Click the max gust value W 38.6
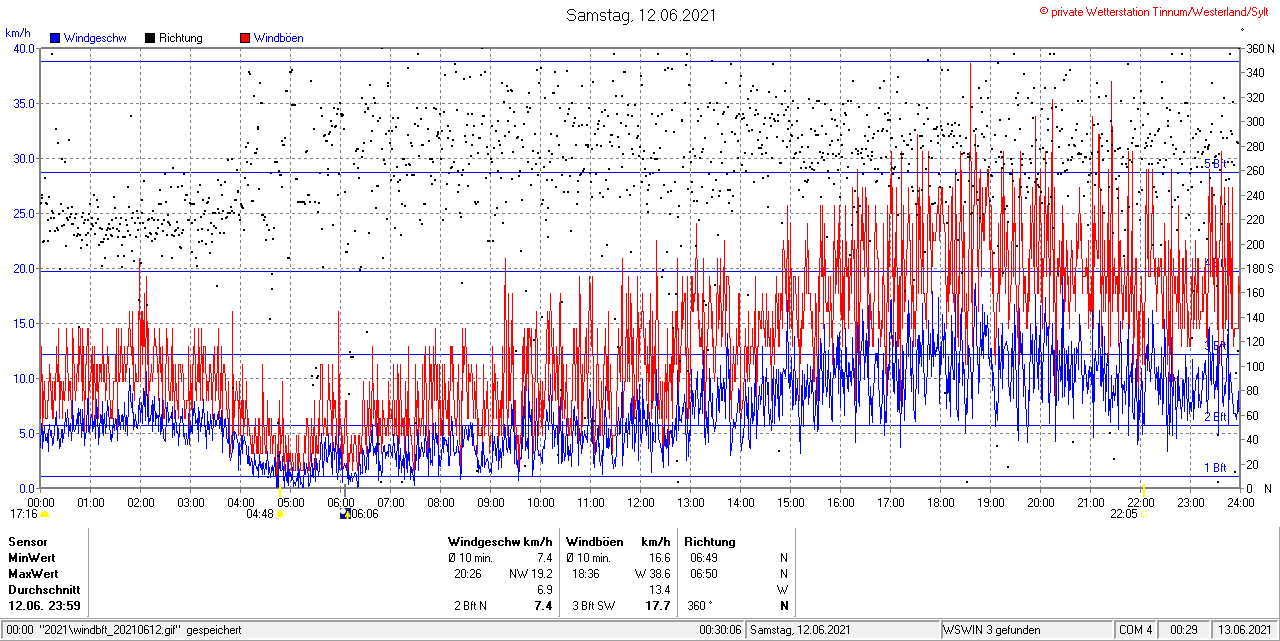 coord(652,574)
